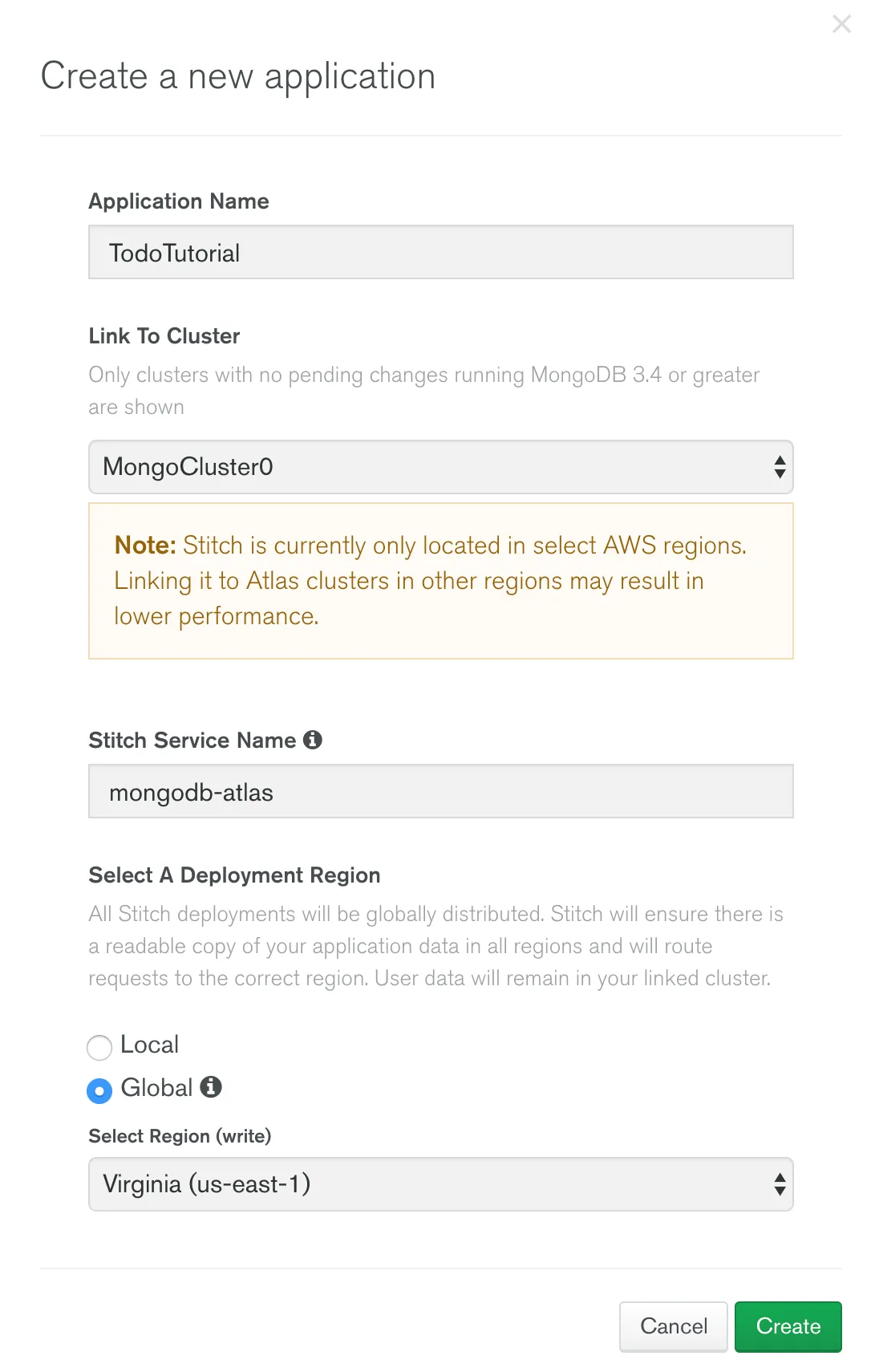Select the Global deployment radio button
The width and height of the screenshot is (871, 1372).
click(99, 1090)
